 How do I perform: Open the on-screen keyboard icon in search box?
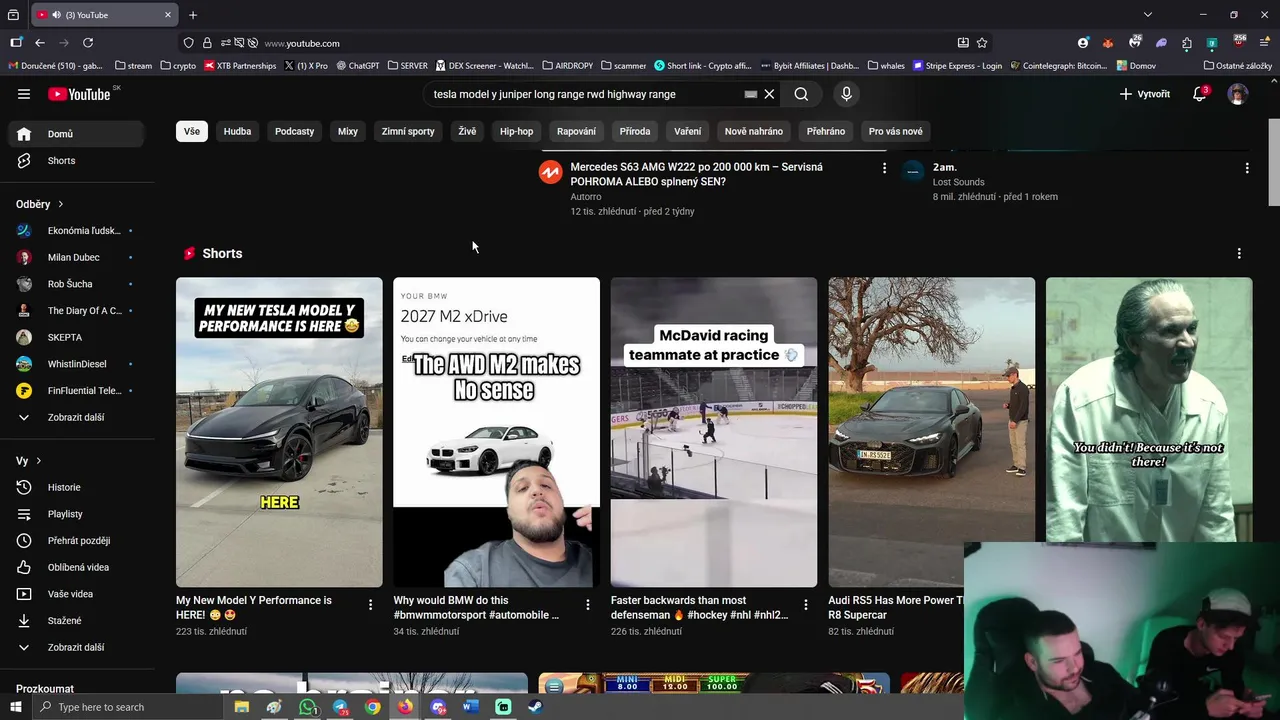(x=750, y=94)
